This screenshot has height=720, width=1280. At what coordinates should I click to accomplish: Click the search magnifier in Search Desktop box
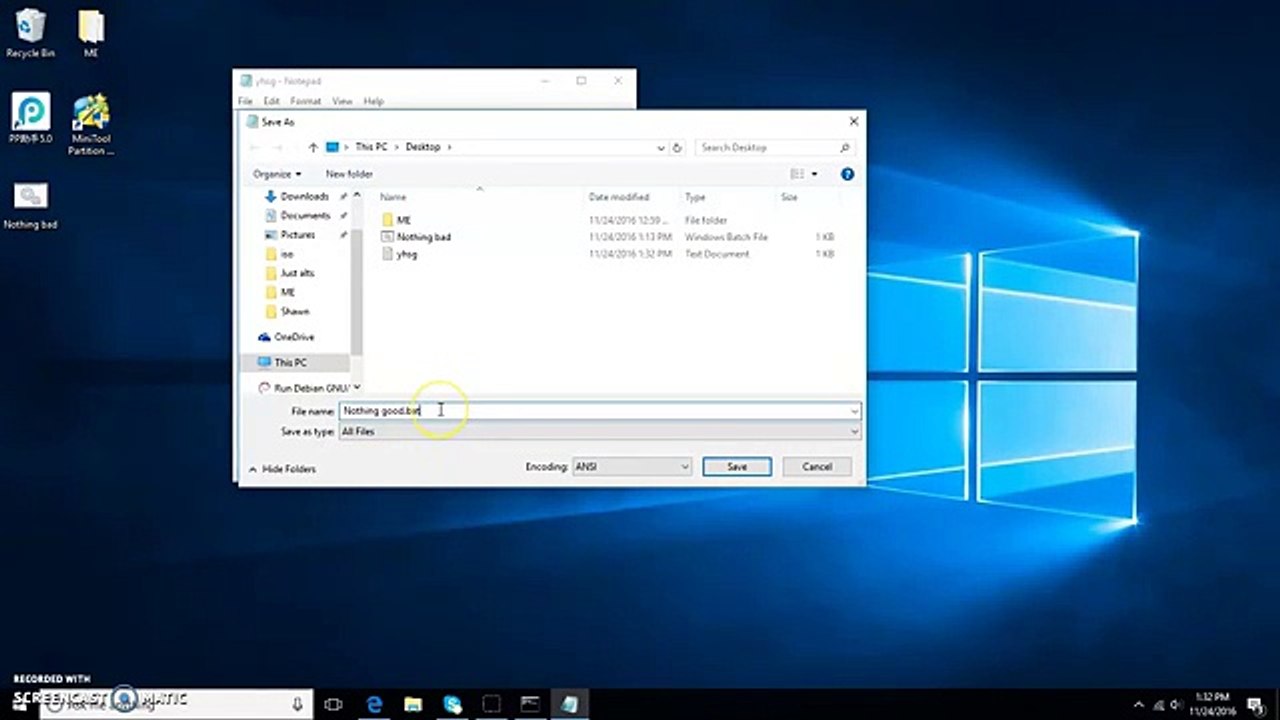click(846, 147)
